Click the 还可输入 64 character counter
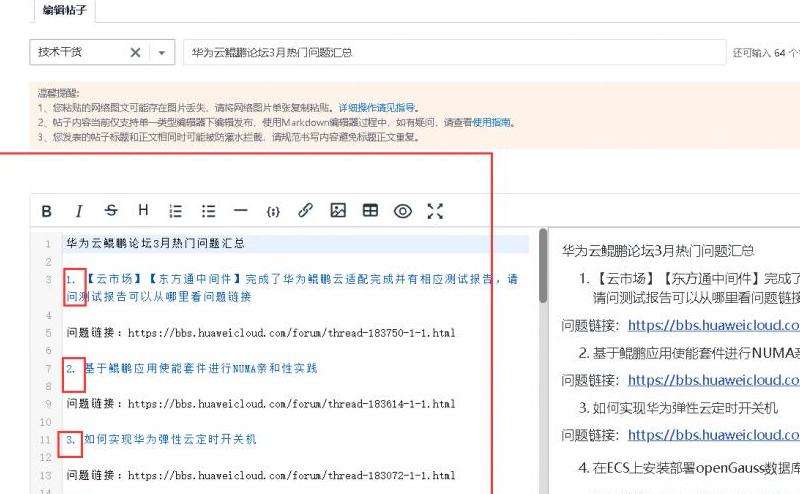Viewport: 800px width, 494px height. (766, 53)
